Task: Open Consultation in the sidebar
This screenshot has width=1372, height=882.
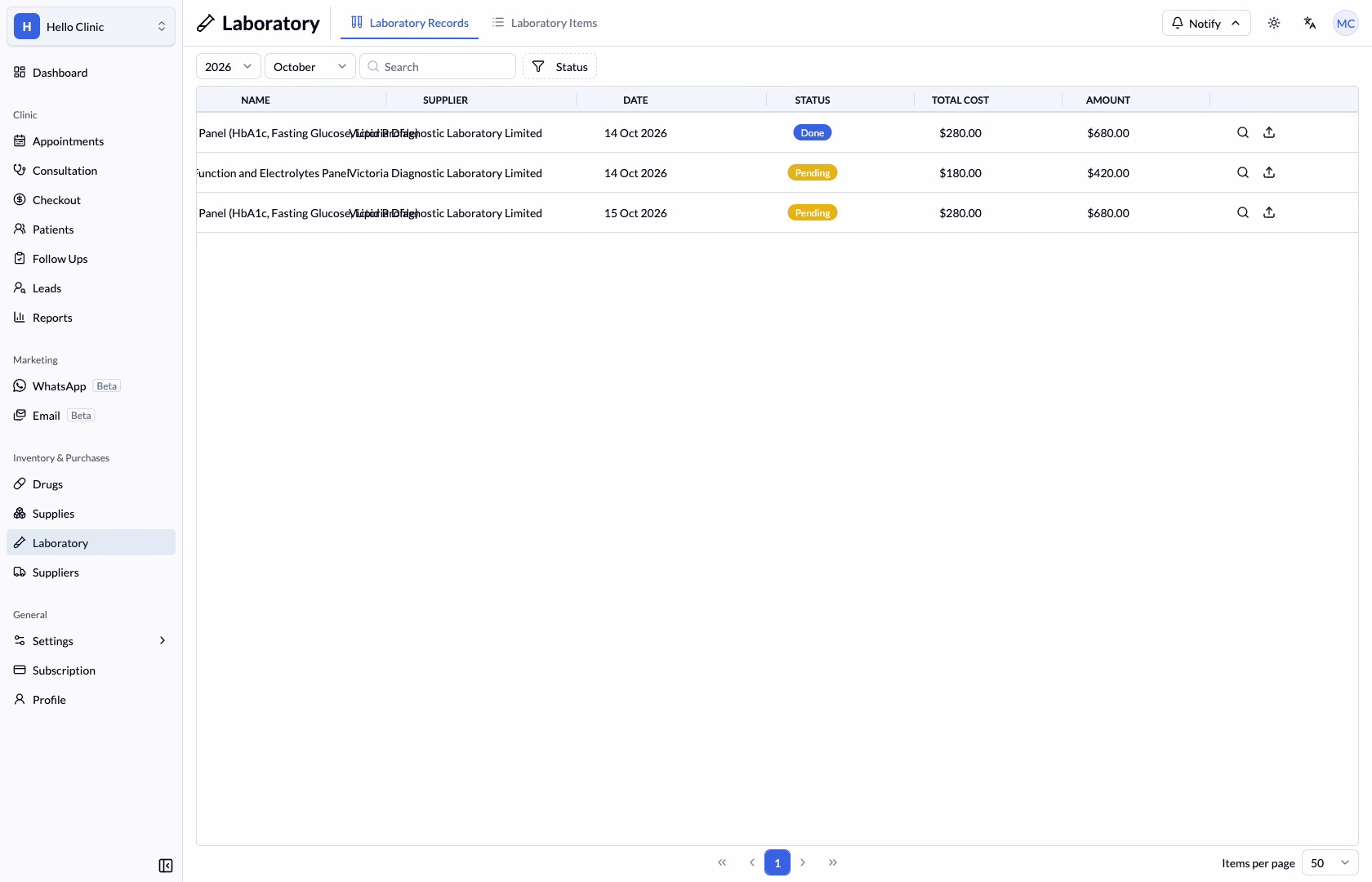Action: click(x=91, y=171)
